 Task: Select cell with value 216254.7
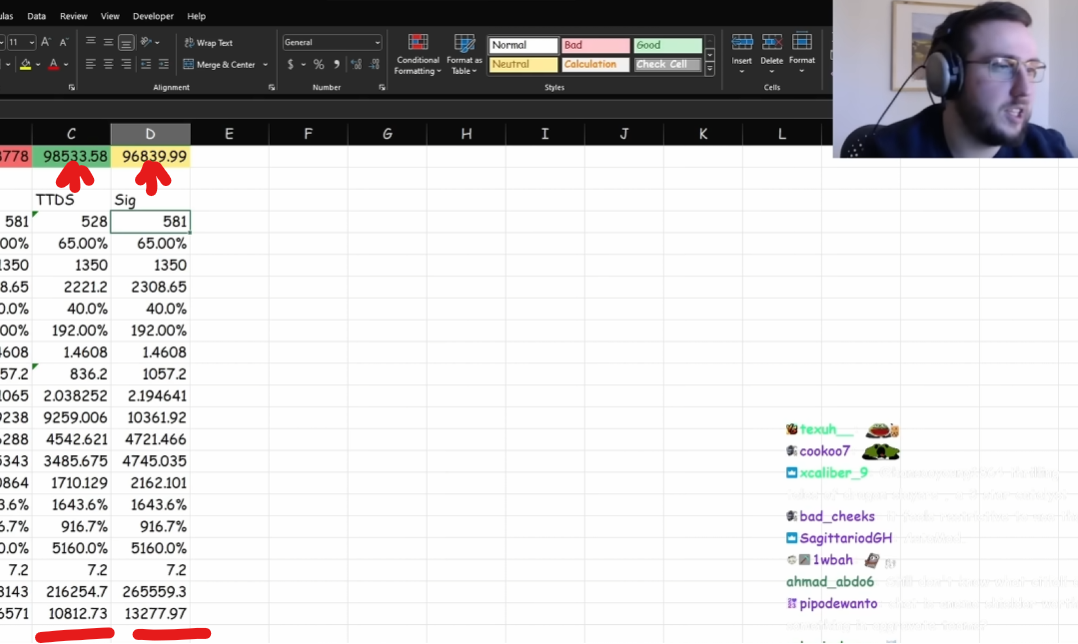click(x=72, y=592)
